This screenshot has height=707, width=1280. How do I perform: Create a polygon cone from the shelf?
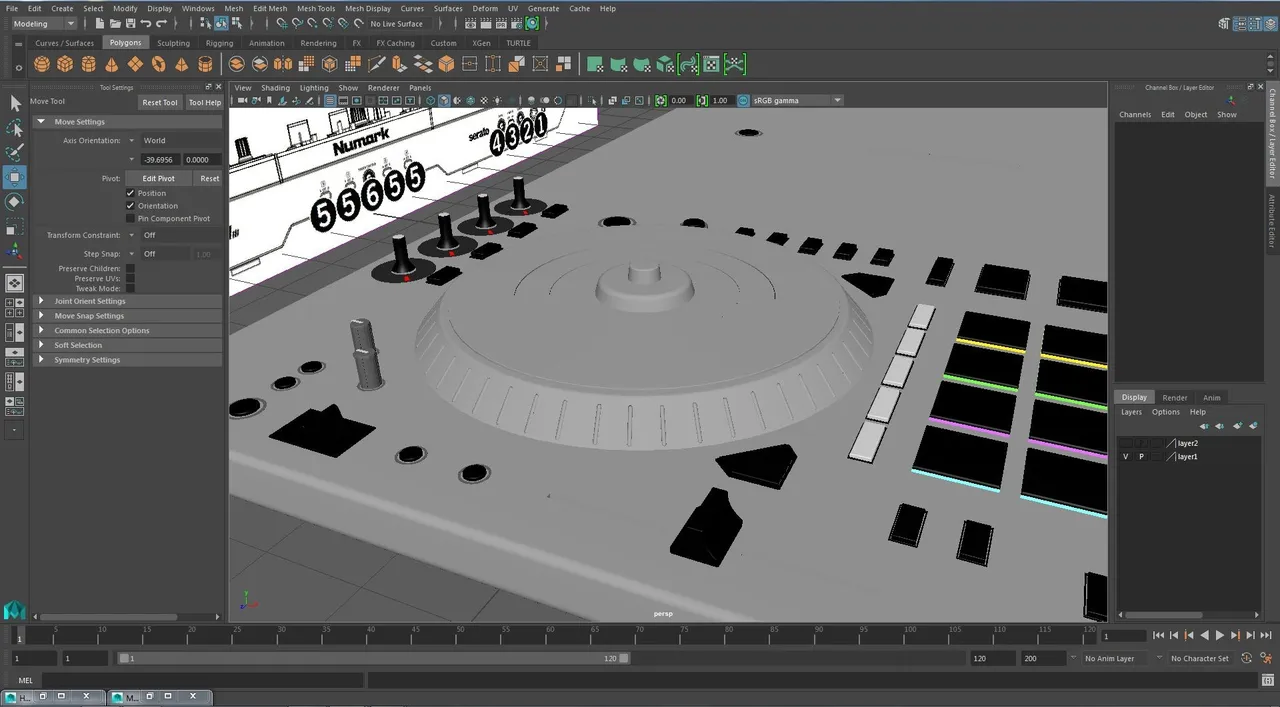point(111,64)
